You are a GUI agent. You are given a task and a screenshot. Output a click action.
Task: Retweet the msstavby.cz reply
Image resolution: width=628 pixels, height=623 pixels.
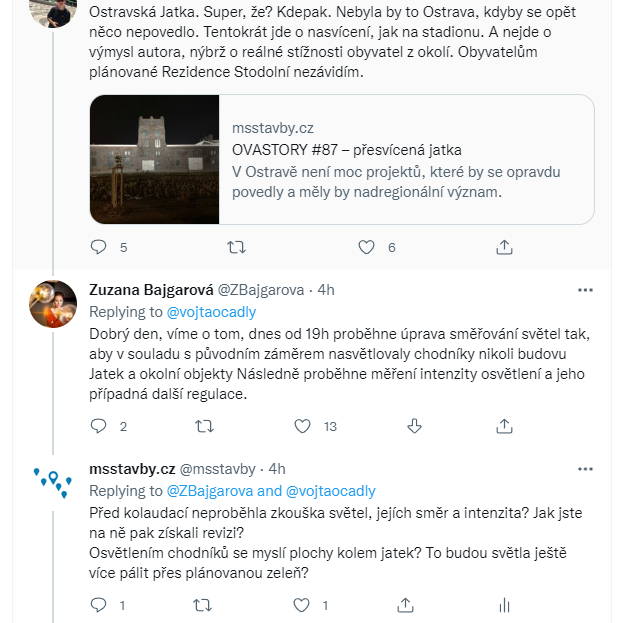coord(202,605)
